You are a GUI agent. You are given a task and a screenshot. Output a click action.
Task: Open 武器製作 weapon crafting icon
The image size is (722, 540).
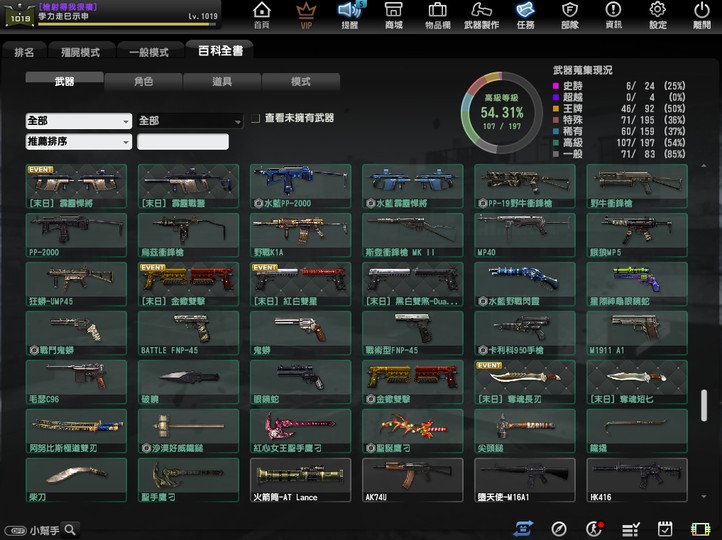pyautogui.click(x=482, y=15)
